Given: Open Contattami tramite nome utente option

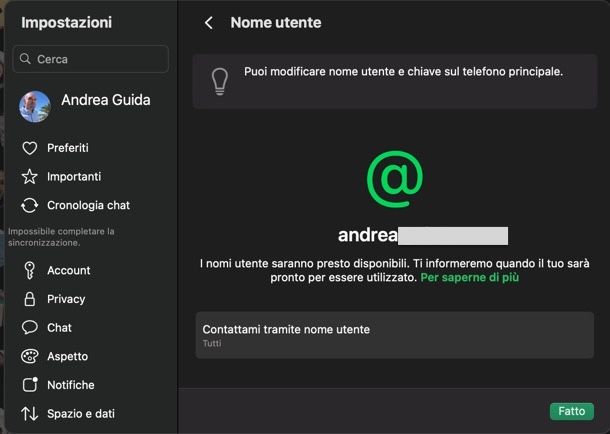Looking at the screenshot, I should click(394, 335).
